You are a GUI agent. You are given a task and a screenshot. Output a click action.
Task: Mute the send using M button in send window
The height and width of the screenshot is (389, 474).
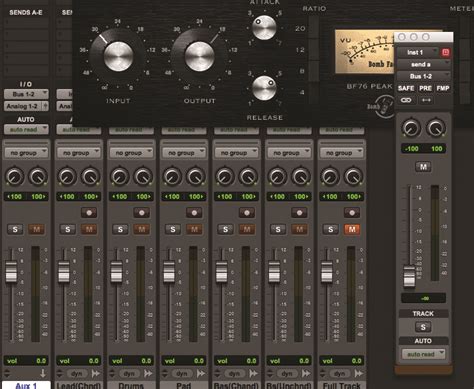(423, 167)
